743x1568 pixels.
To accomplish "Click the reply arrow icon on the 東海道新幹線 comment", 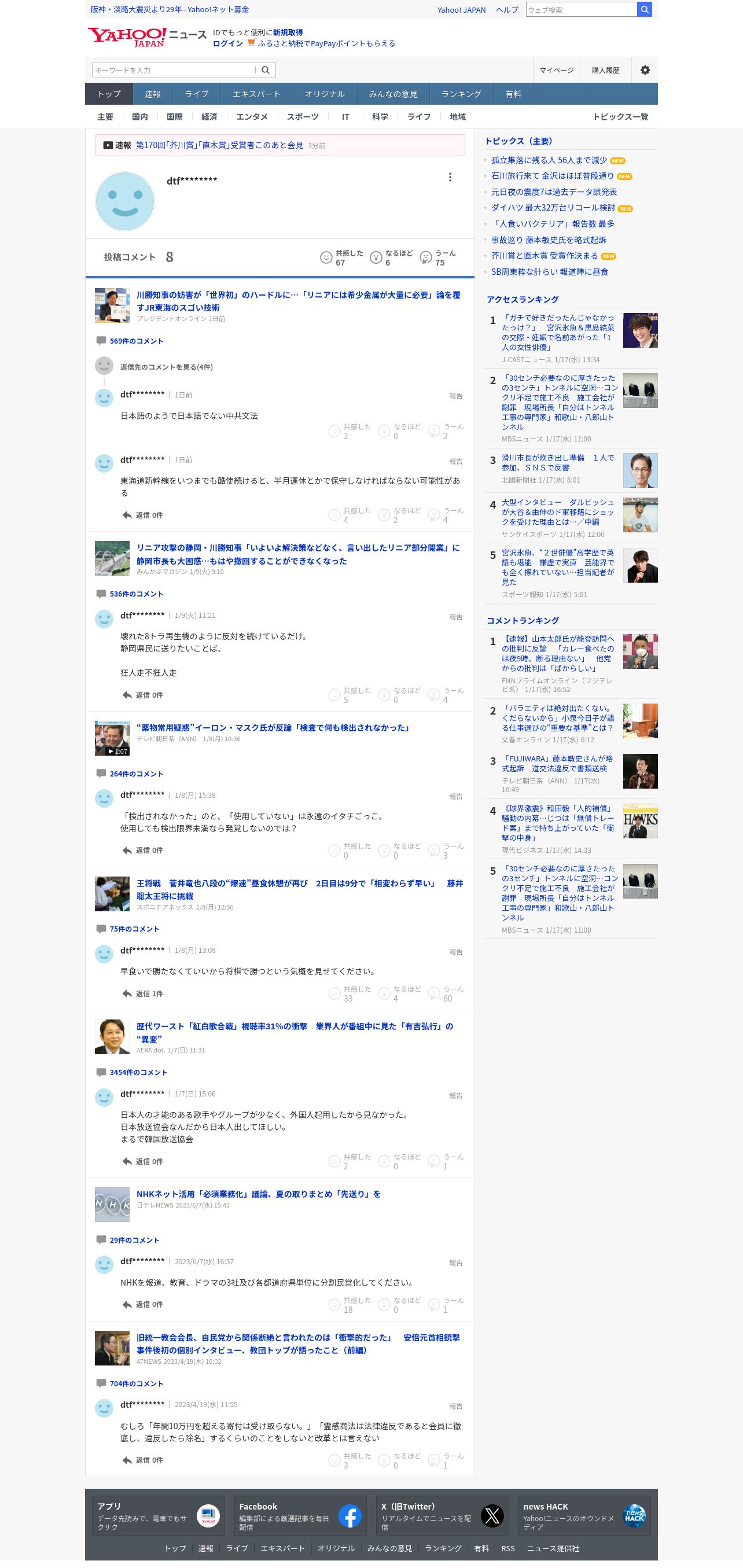I will pos(127,515).
